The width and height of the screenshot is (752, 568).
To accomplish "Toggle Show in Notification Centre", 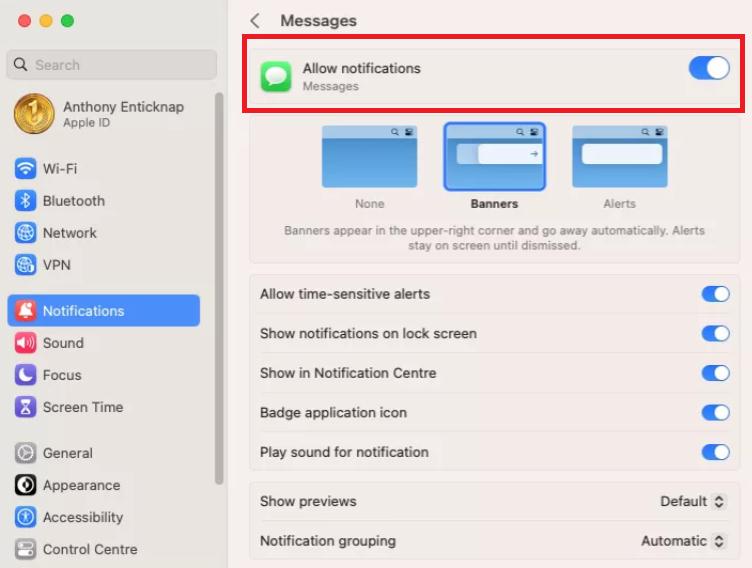I will tap(716, 373).
